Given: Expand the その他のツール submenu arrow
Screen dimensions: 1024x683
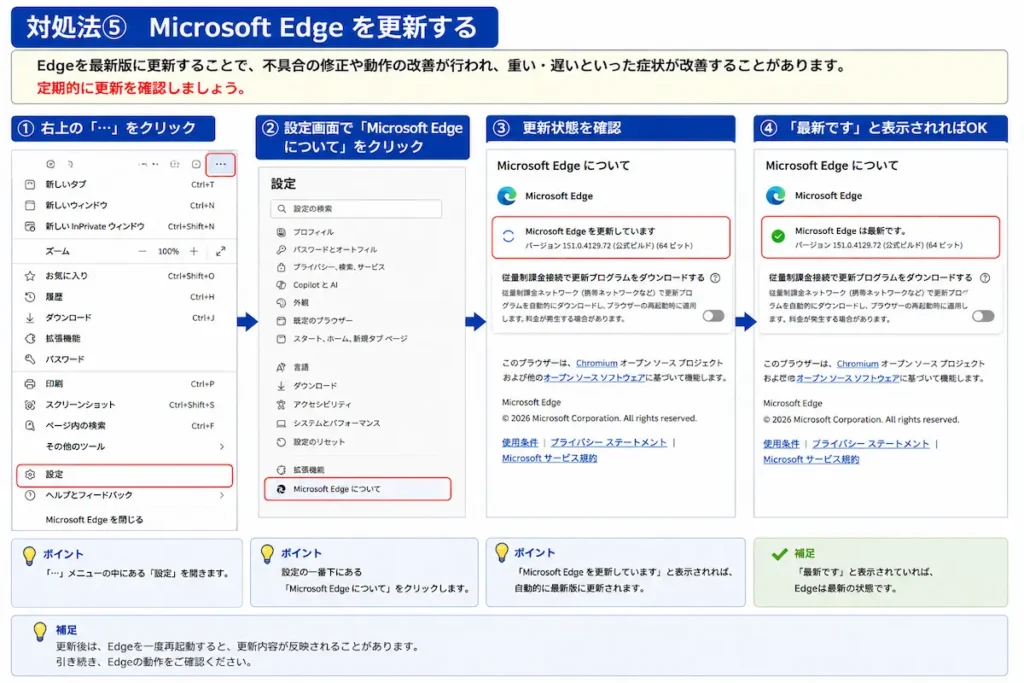Looking at the screenshot, I should pos(222,447).
